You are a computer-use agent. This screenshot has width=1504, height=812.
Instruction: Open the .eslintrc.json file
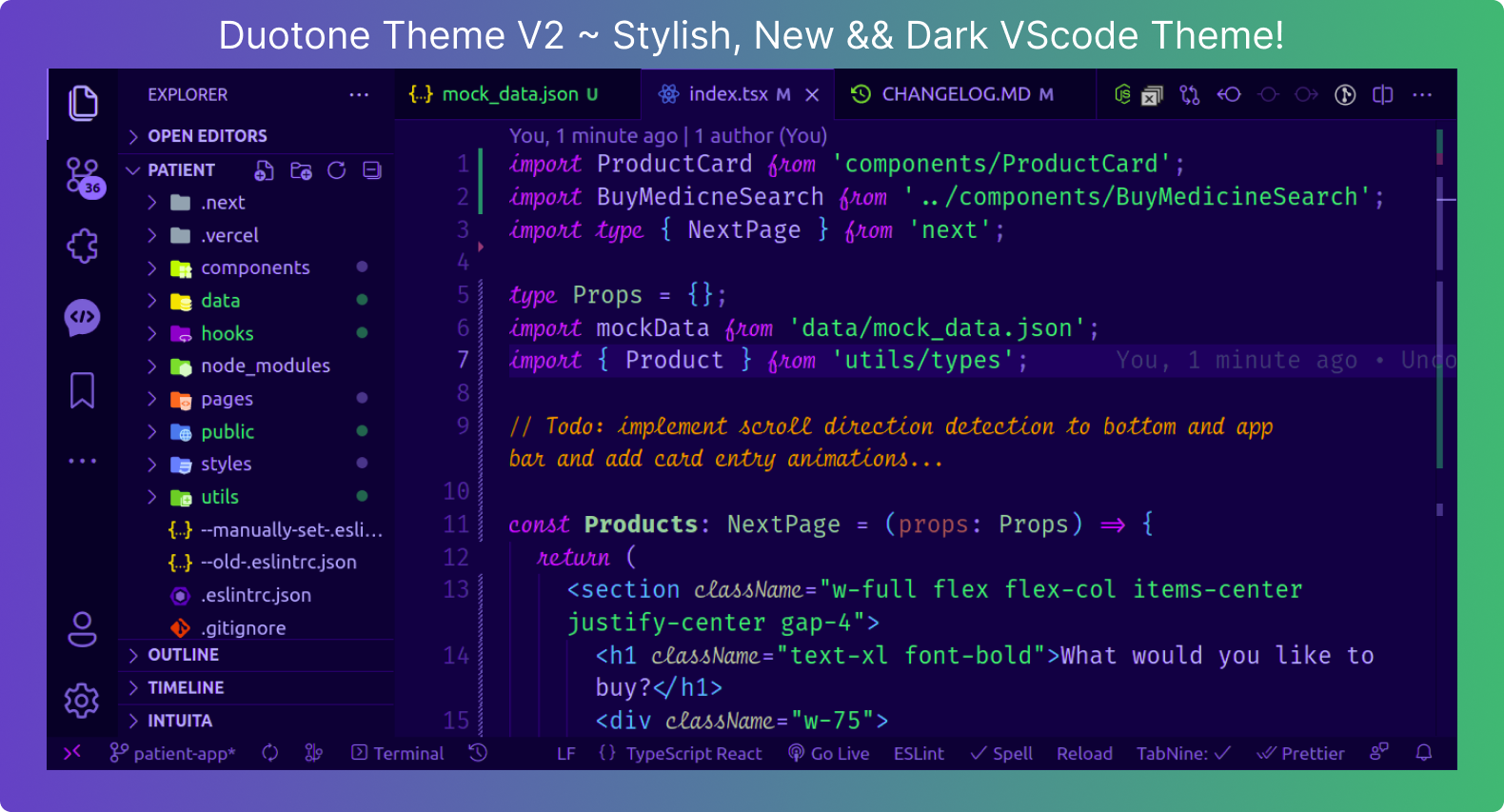click(x=257, y=595)
